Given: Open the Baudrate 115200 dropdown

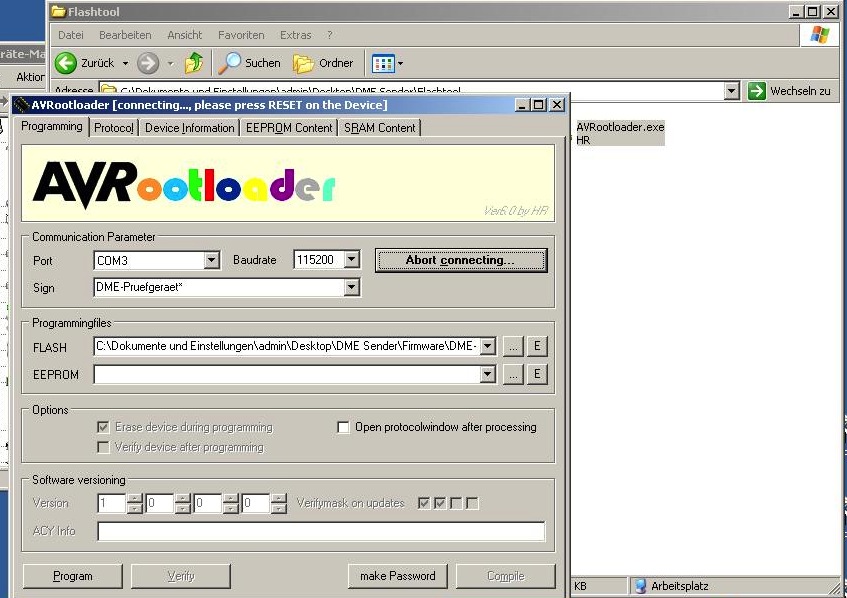Looking at the screenshot, I should (x=350, y=260).
